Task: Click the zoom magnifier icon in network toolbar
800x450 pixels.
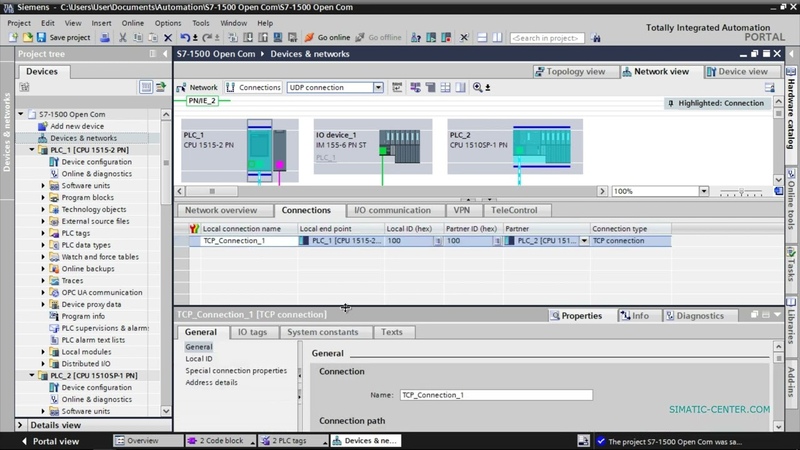Action: pyautogui.click(x=478, y=87)
